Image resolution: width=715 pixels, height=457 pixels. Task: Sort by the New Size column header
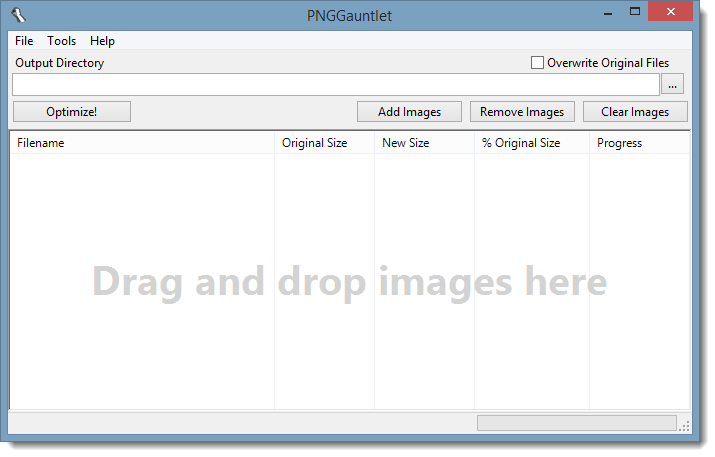click(424, 143)
